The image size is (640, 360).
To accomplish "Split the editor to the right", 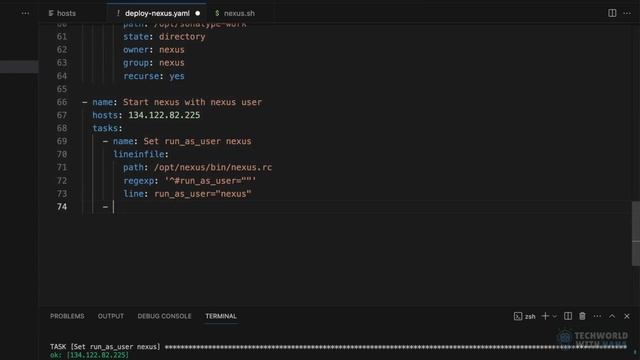I will point(612,13).
